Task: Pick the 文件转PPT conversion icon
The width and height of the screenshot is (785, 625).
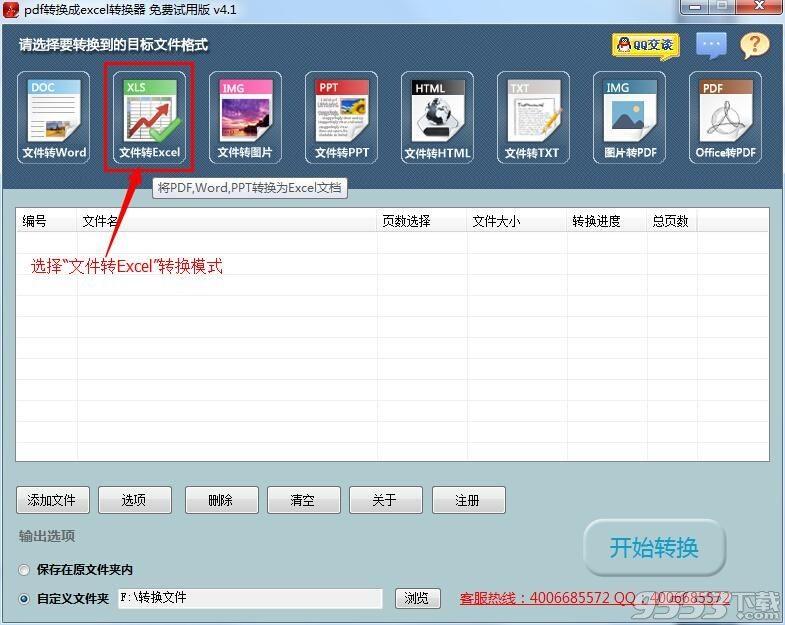Action: pos(341,118)
